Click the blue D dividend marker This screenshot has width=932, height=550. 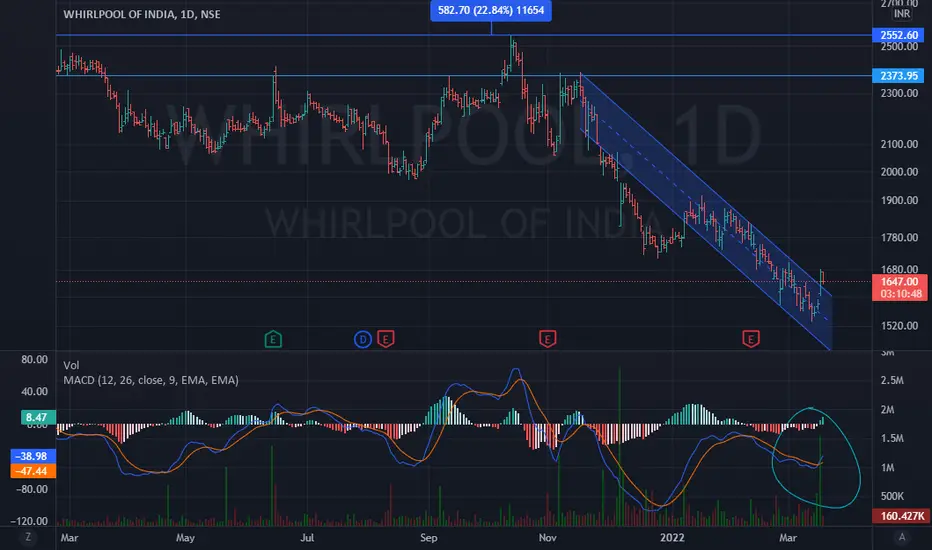click(363, 340)
